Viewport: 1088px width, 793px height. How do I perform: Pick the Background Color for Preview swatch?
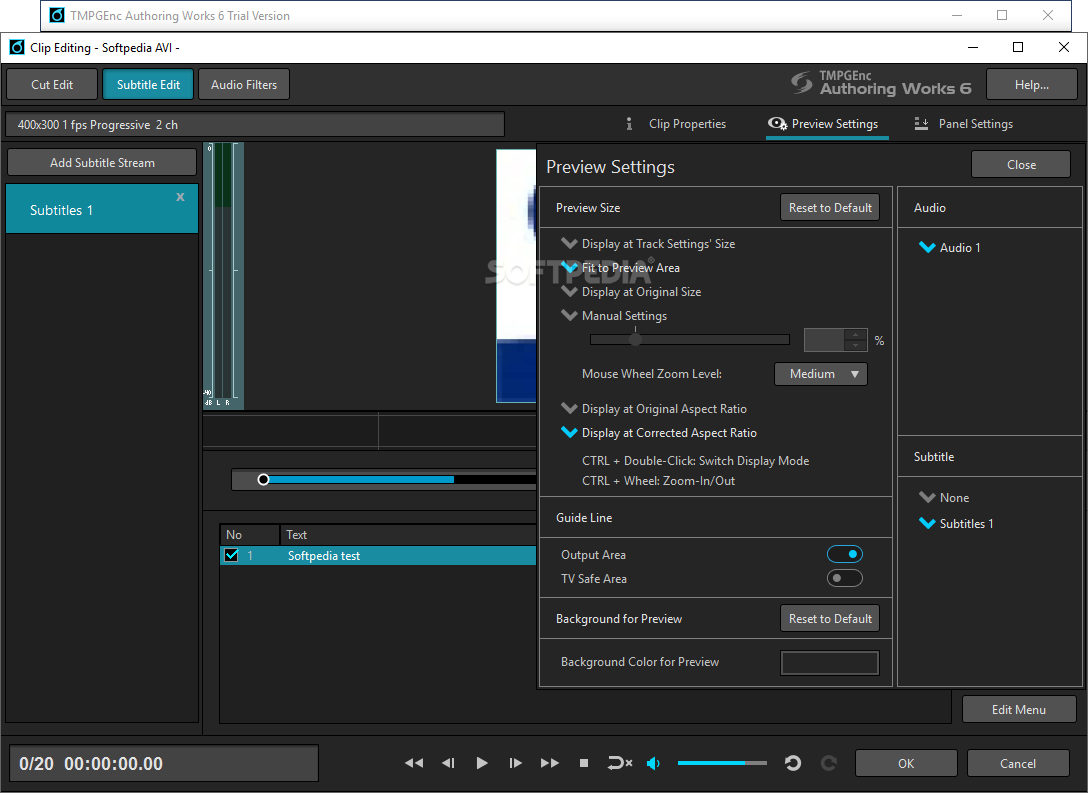pos(830,663)
